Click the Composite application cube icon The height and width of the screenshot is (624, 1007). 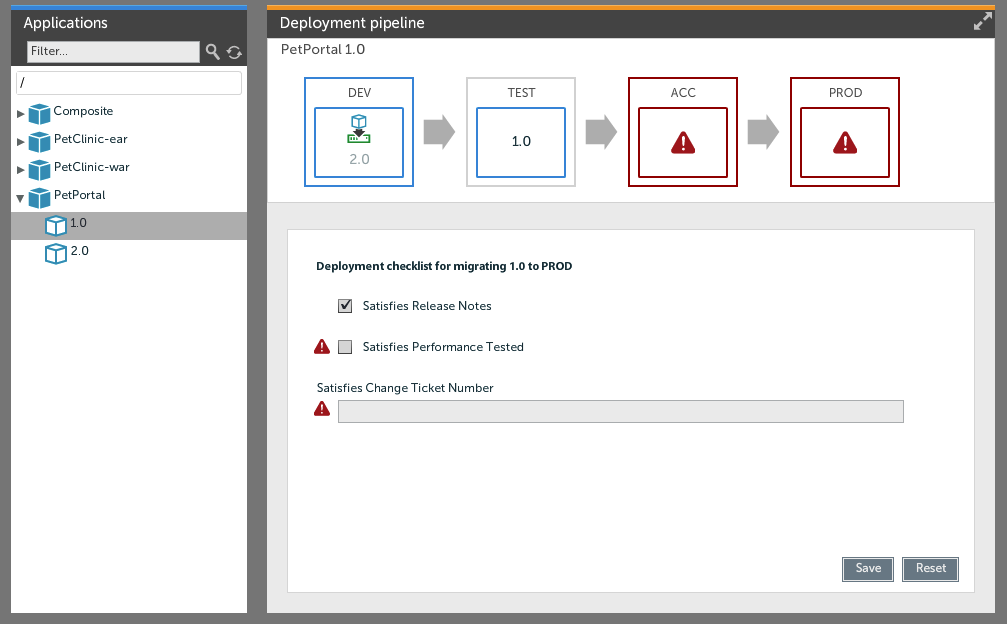click(39, 113)
